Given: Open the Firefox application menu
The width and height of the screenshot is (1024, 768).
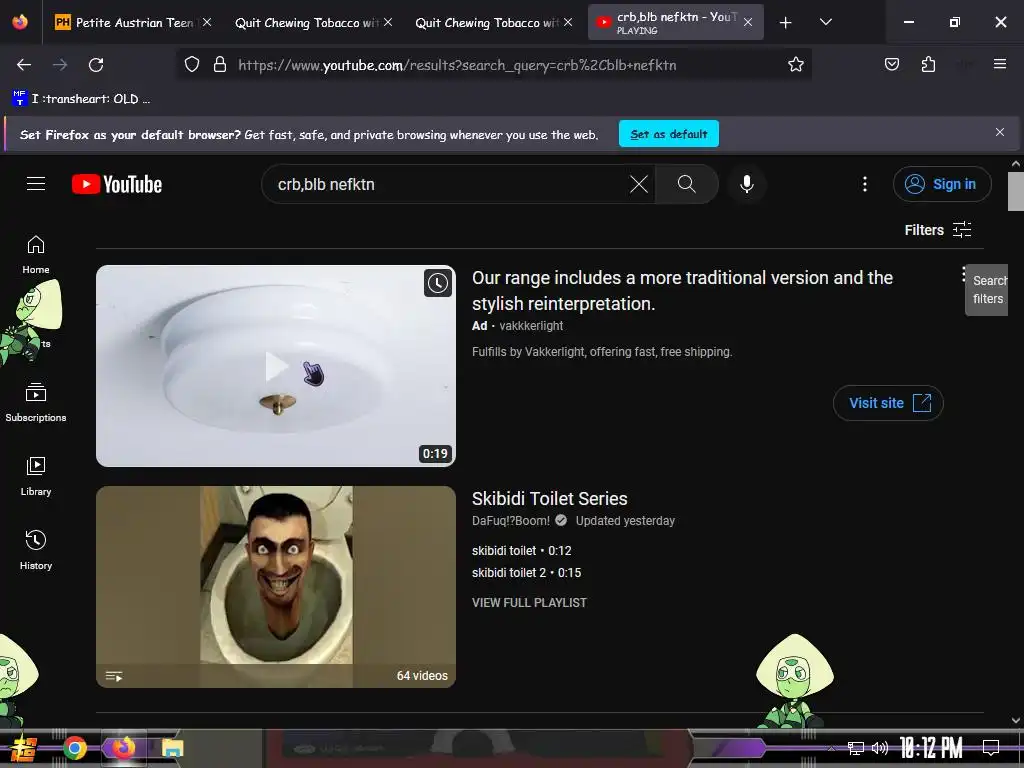Looking at the screenshot, I should pyautogui.click(x=999, y=65).
